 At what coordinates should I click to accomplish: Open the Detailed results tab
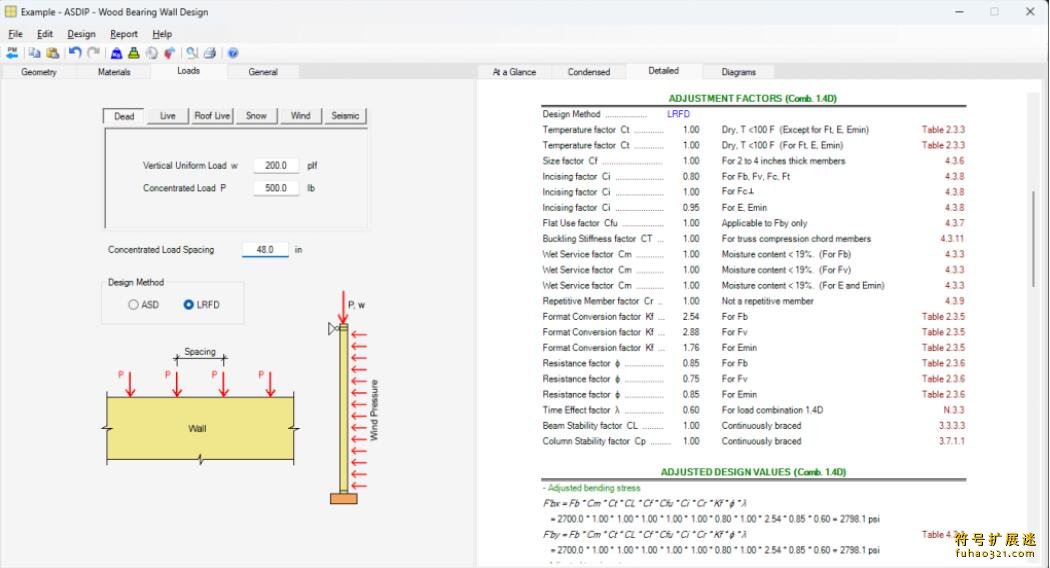point(664,71)
